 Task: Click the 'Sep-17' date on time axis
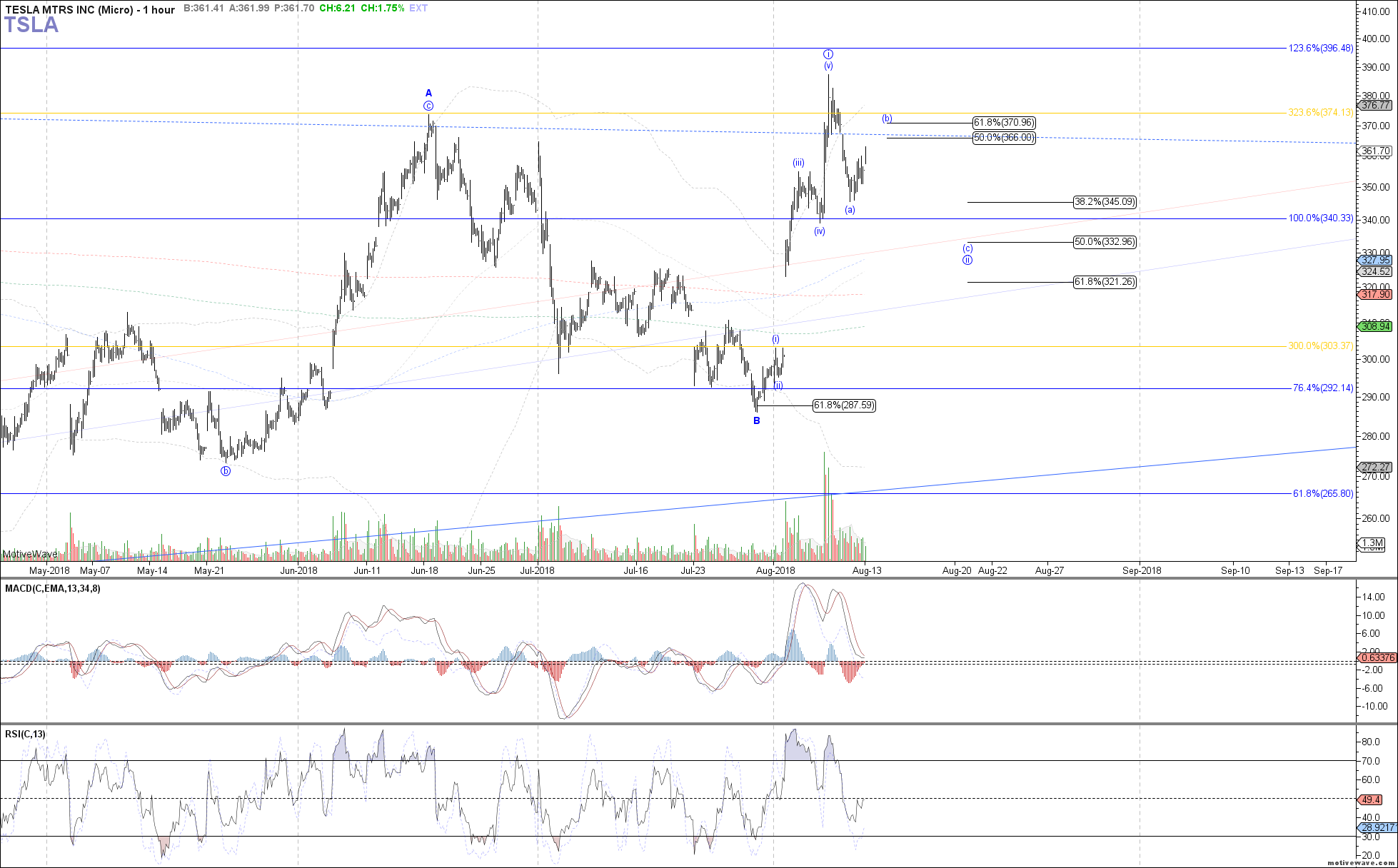click(1328, 570)
